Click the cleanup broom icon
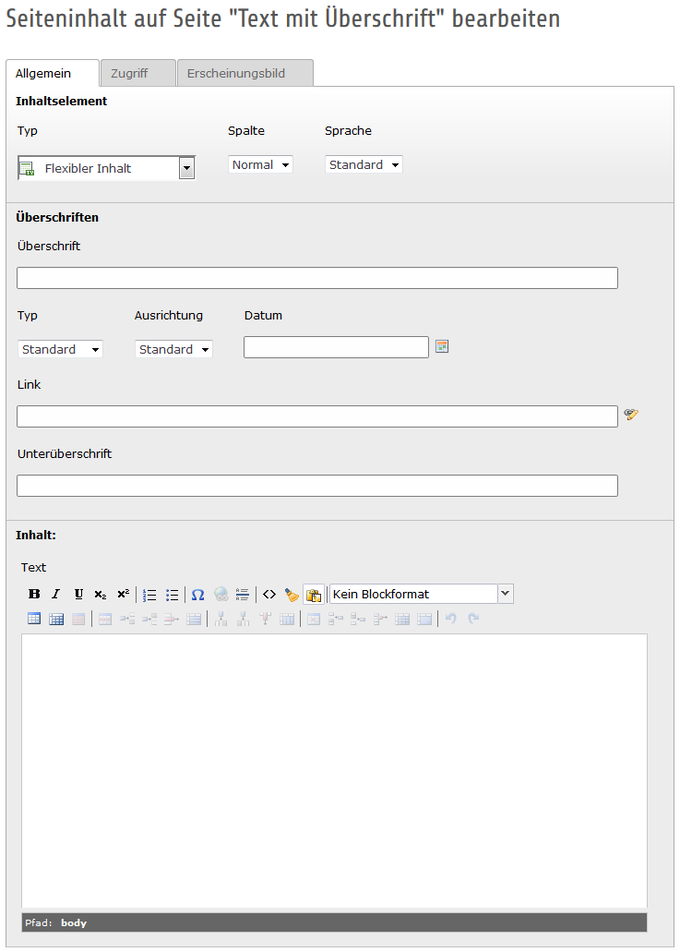The image size is (680, 952). [x=291, y=594]
